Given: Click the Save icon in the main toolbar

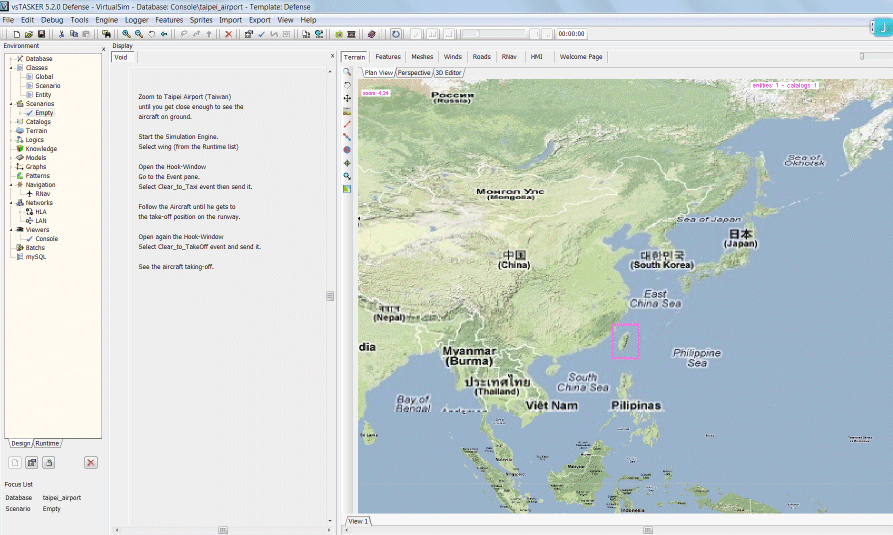Looking at the screenshot, I should click(x=41, y=34).
